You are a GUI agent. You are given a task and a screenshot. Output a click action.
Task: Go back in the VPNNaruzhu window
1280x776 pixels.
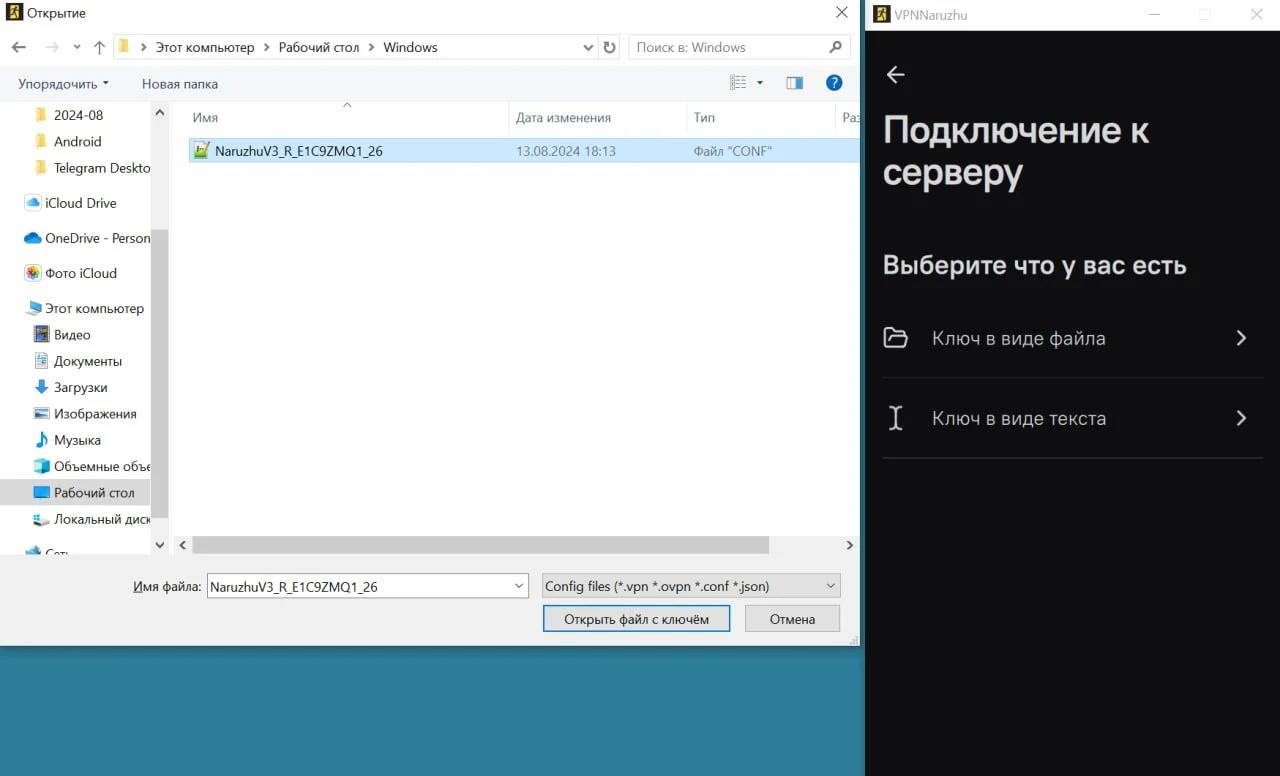coord(895,75)
